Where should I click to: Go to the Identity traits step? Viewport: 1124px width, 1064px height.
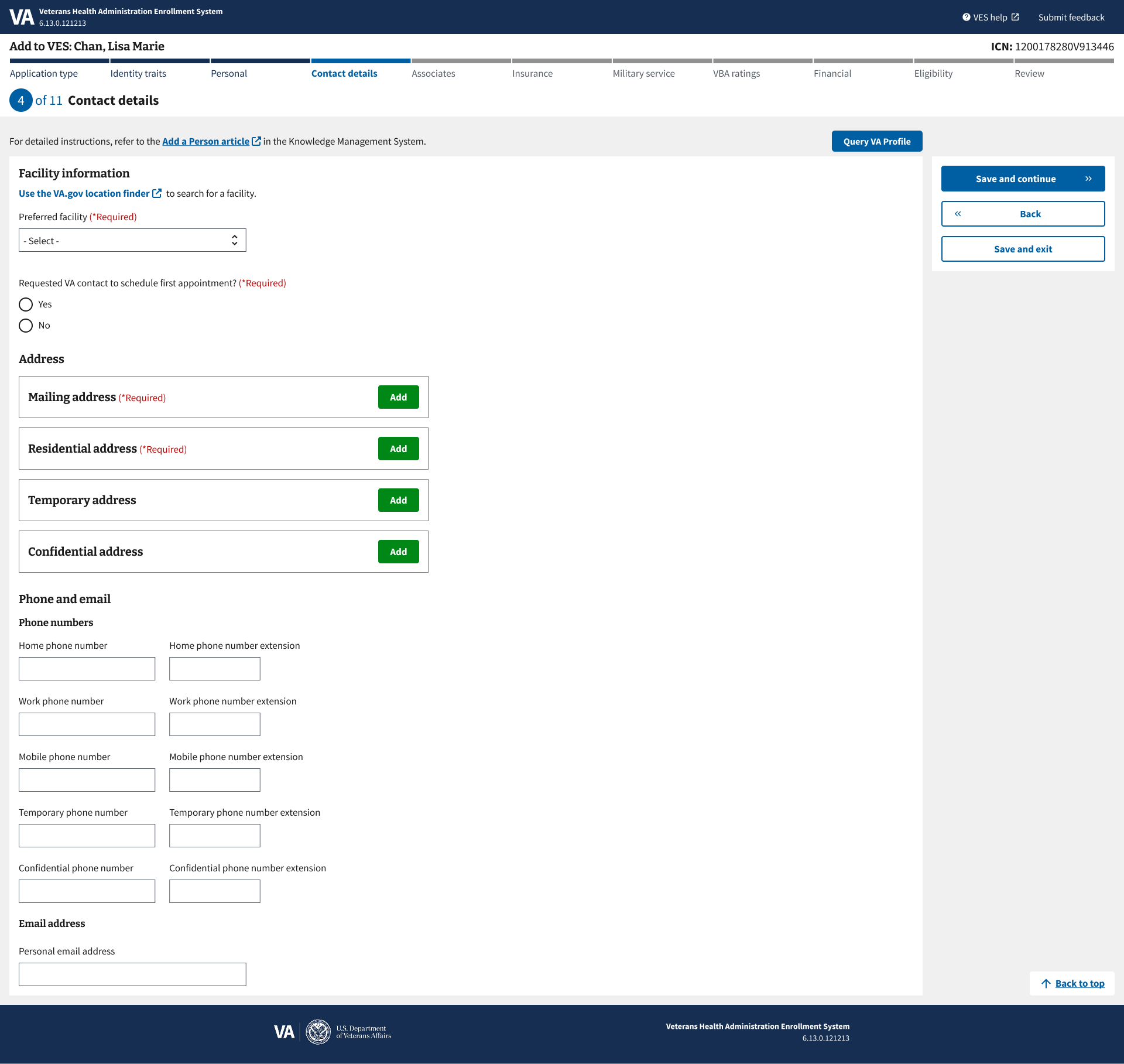click(x=138, y=73)
